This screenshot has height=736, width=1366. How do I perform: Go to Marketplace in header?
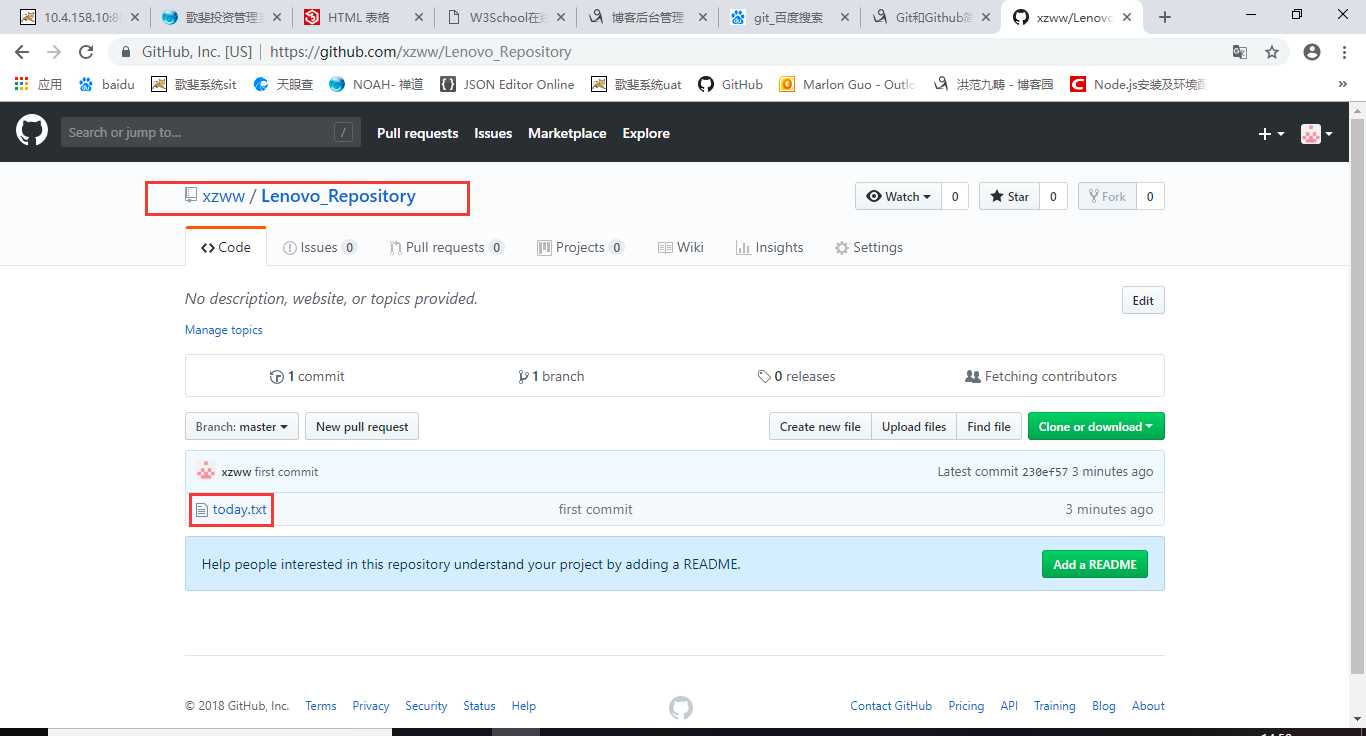click(x=567, y=133)
